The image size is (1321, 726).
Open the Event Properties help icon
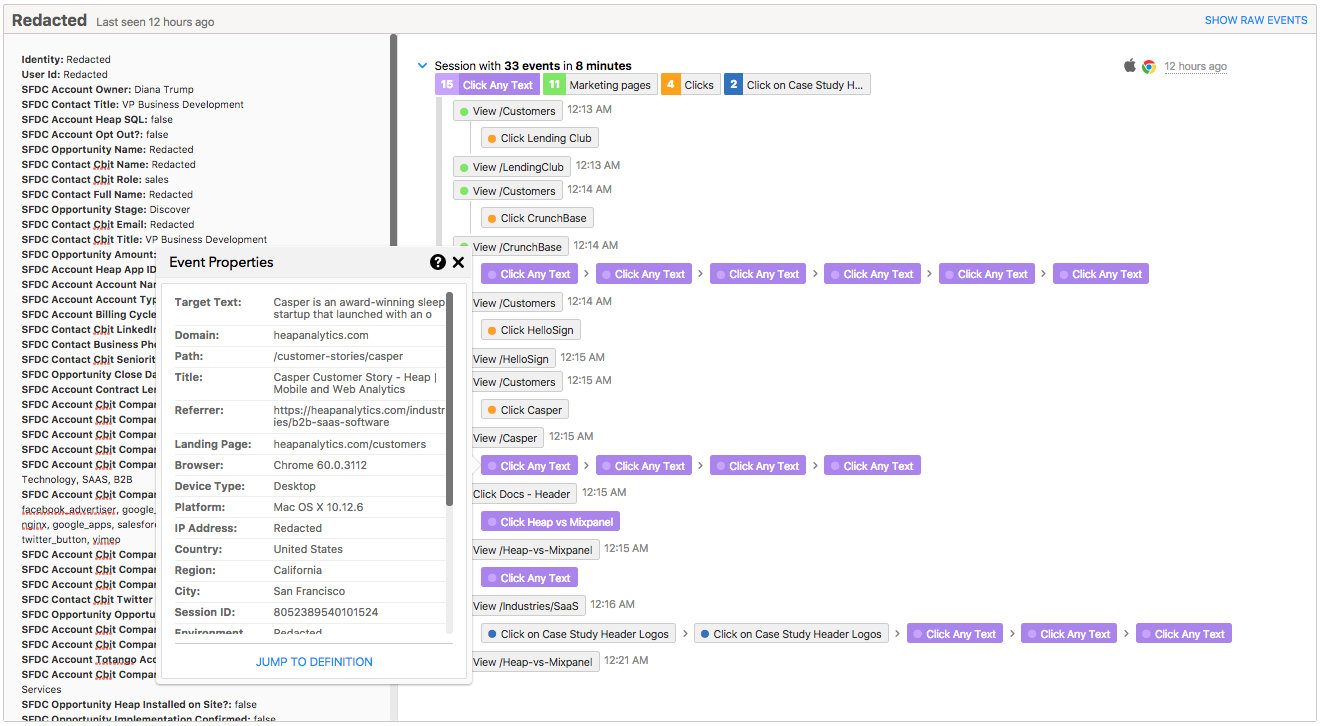438,262
